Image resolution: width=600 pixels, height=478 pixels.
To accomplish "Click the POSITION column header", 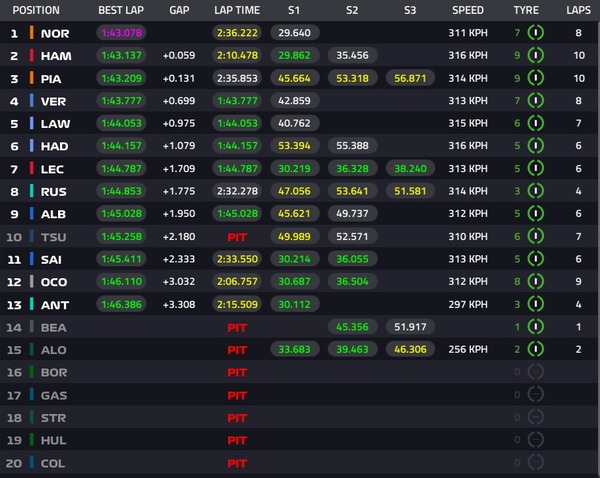I will pos(36,9).
